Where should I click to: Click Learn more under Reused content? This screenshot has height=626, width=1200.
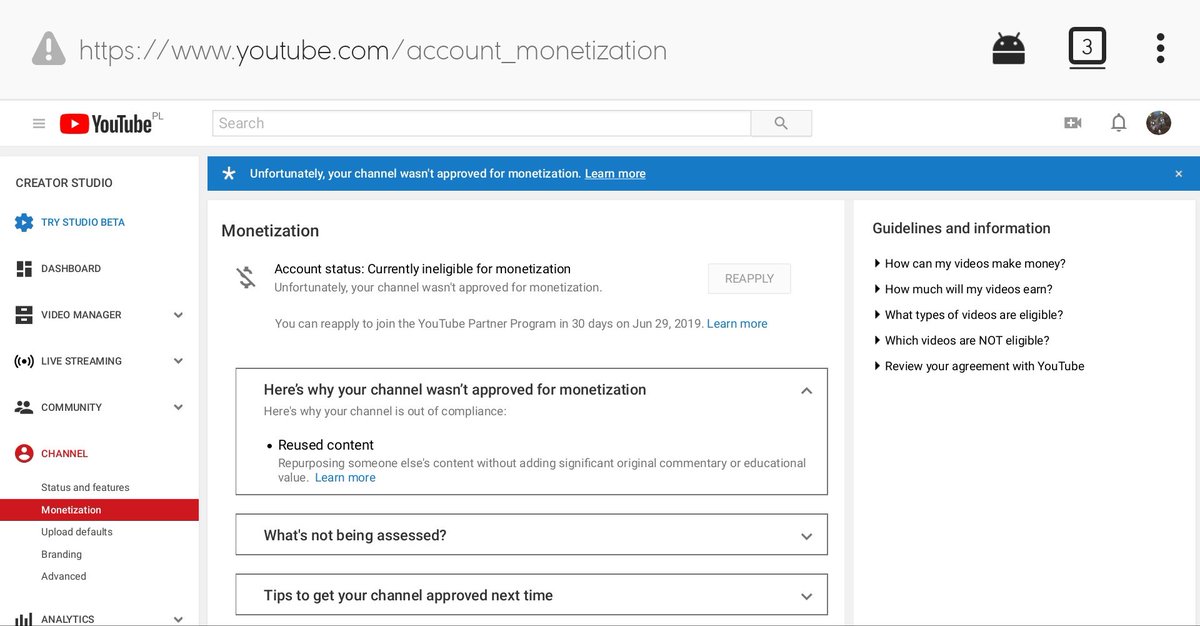point(345,478)
